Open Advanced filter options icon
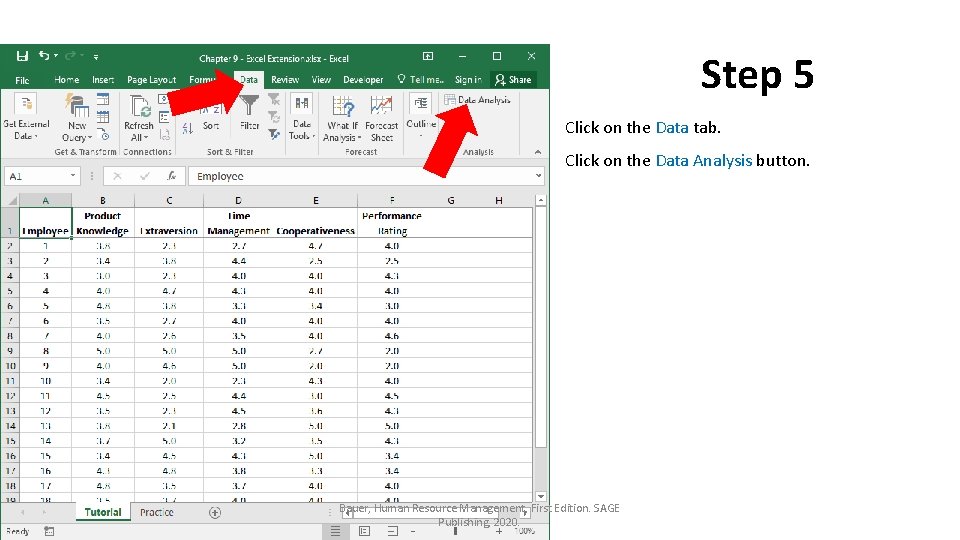Viewport: 960px width, 540px height. tap(274, 134)
